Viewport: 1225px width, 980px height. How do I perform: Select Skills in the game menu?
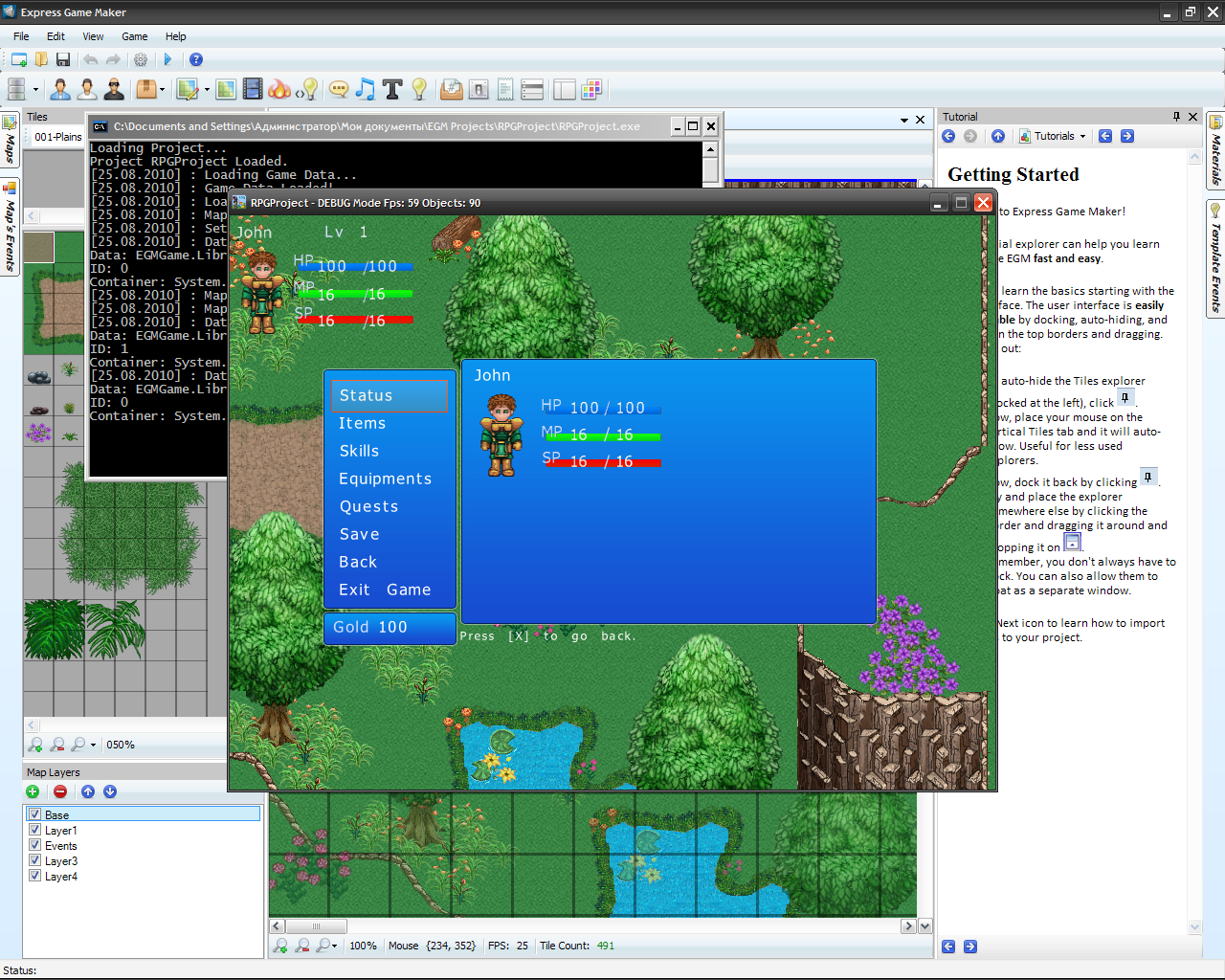coord(359,451)
